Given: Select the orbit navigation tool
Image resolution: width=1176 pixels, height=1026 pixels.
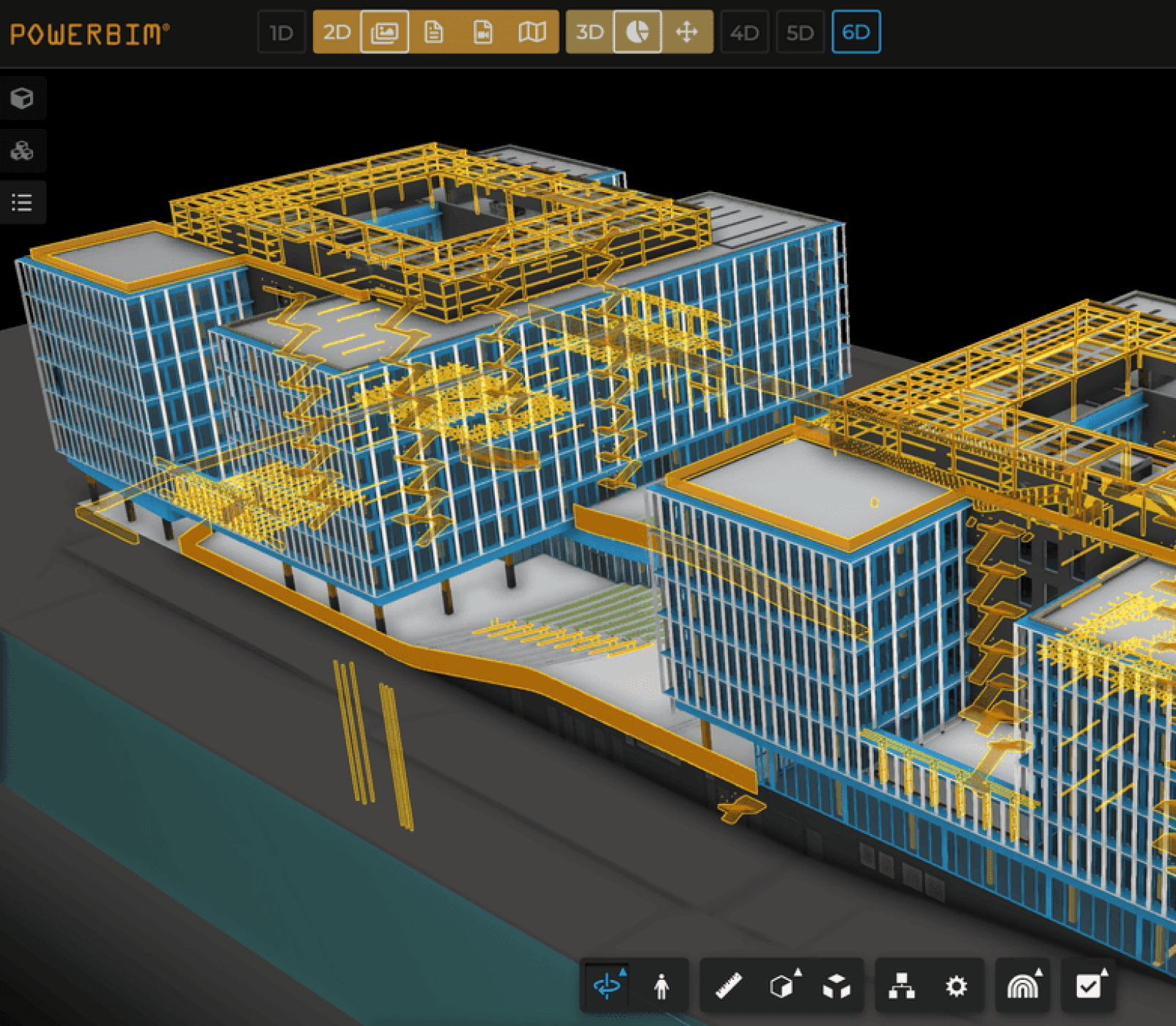Looking at the screenshot, I should coord(606,987).
